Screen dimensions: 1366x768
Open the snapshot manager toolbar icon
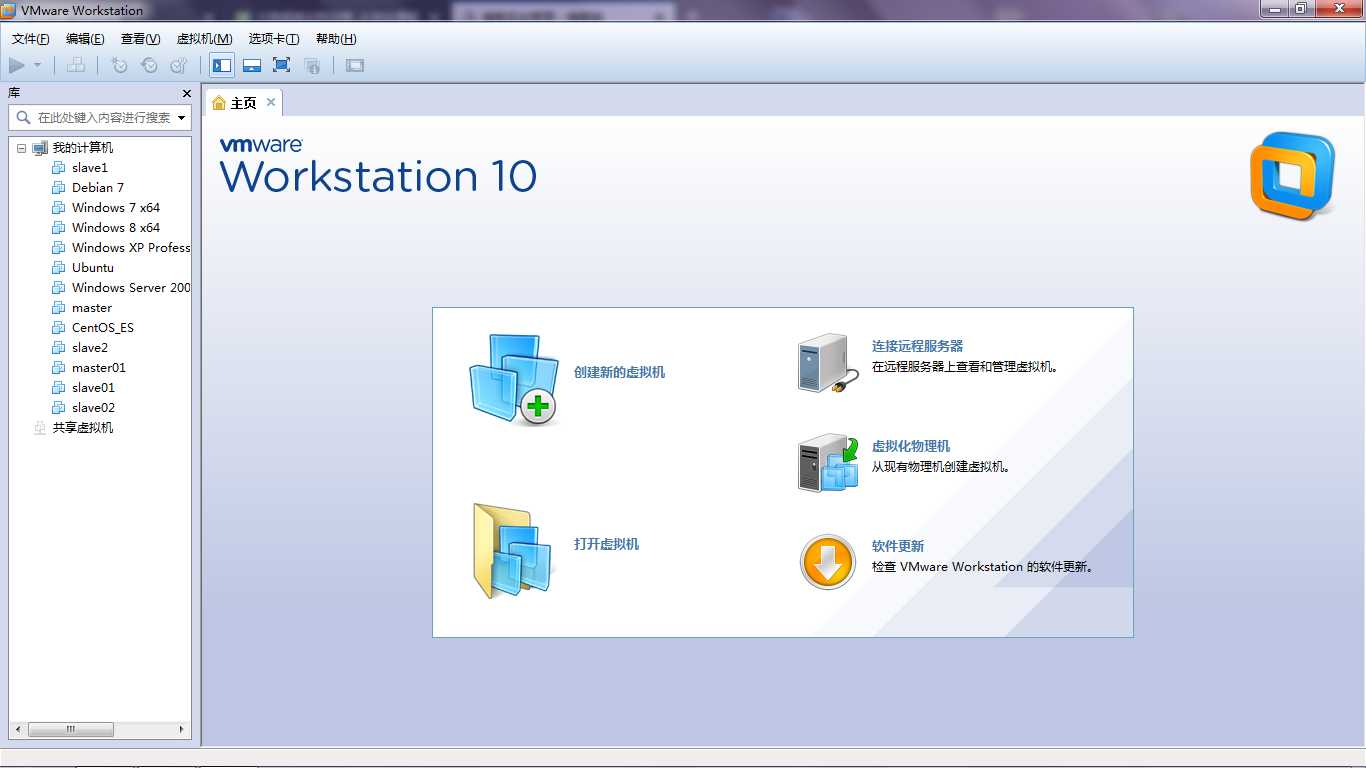179,65
